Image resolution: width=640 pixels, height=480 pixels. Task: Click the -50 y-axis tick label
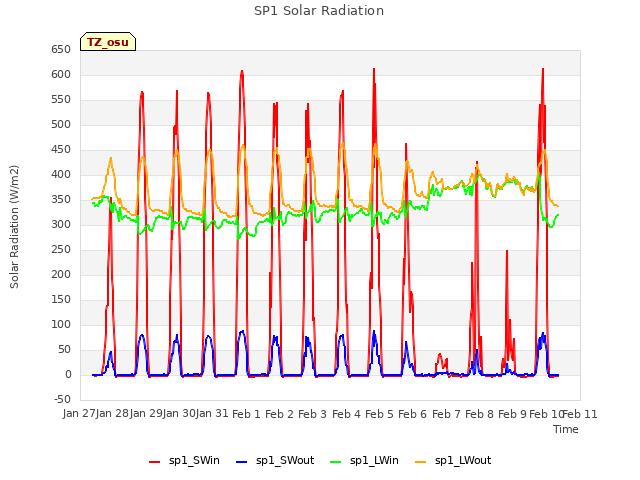[62, 400]
